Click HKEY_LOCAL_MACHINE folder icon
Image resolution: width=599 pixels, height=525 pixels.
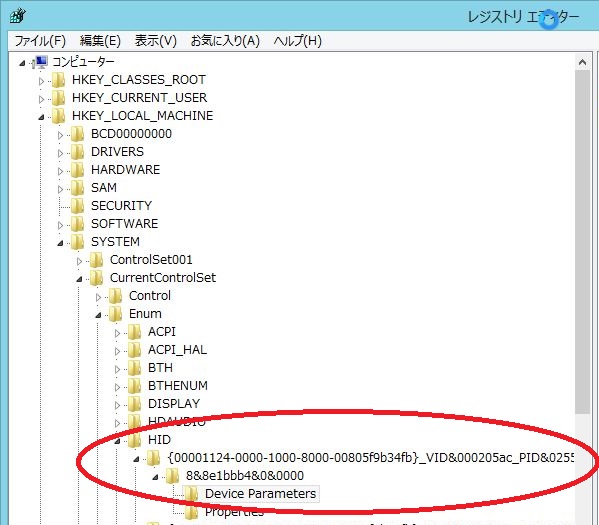click(x=58, y=116)
